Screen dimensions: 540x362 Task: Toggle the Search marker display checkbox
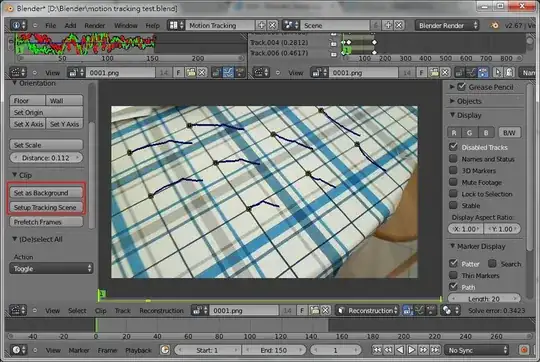pos(492,263)
